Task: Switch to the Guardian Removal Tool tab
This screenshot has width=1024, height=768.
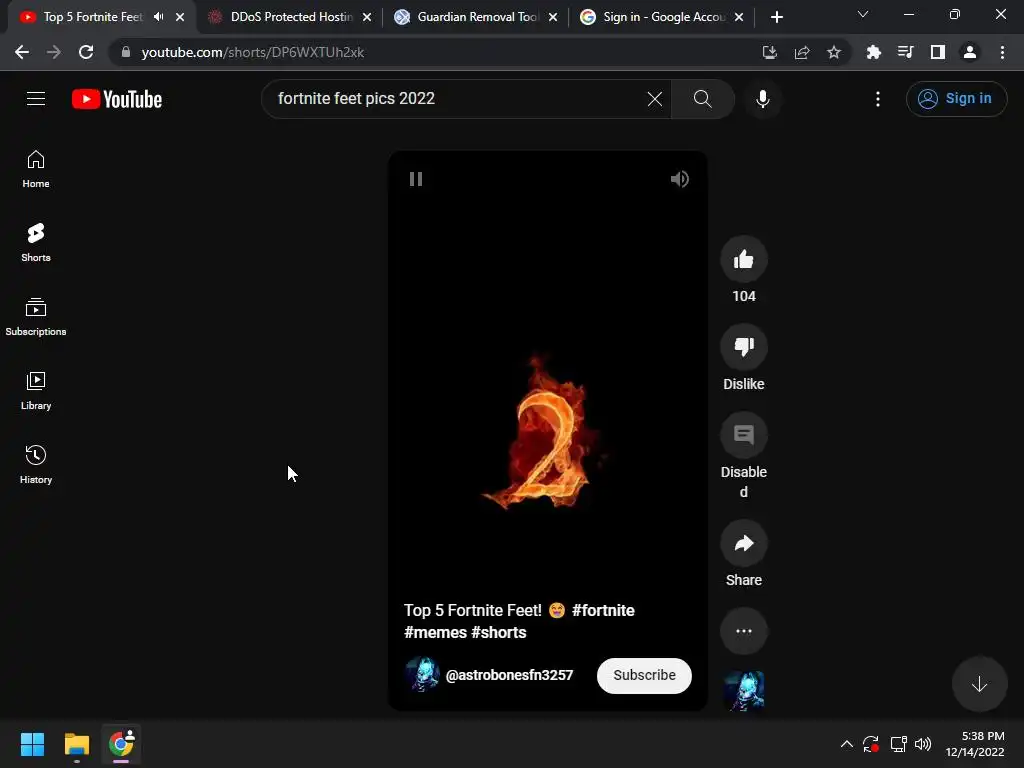Action: [477, 17]
